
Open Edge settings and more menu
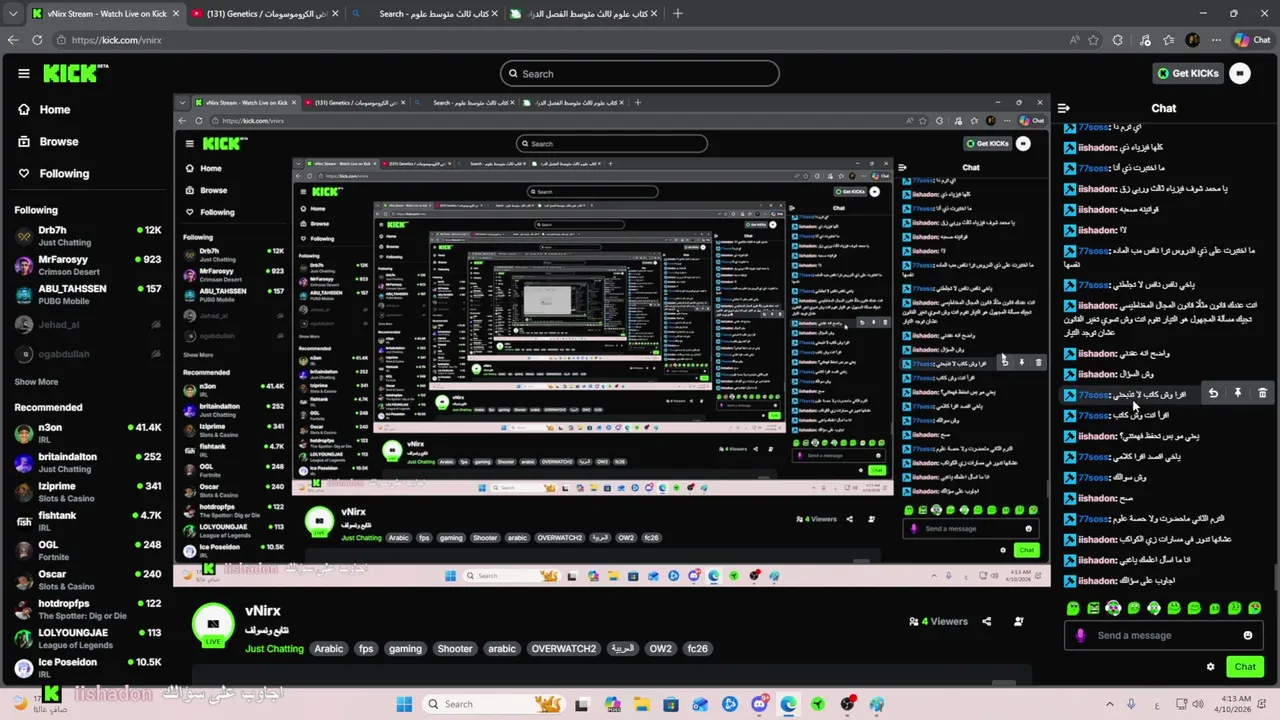tap(1215, 40)
